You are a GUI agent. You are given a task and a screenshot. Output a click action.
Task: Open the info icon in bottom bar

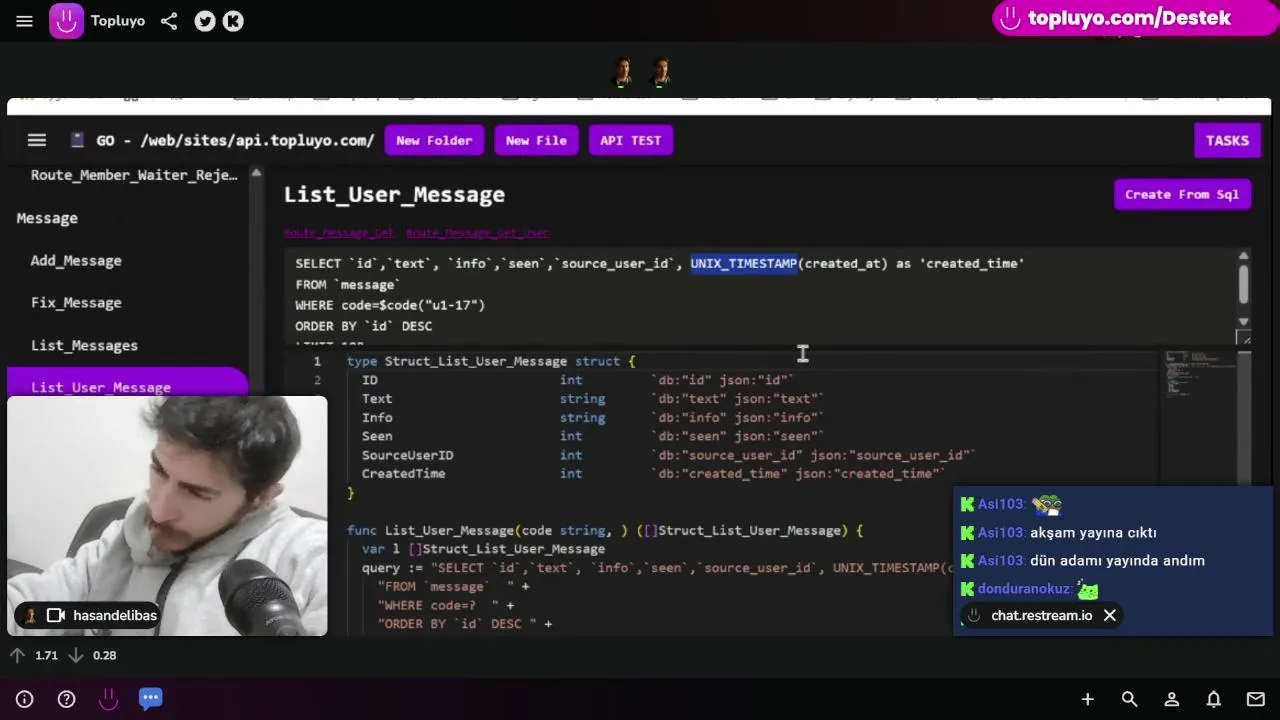[x=25, y=699]
